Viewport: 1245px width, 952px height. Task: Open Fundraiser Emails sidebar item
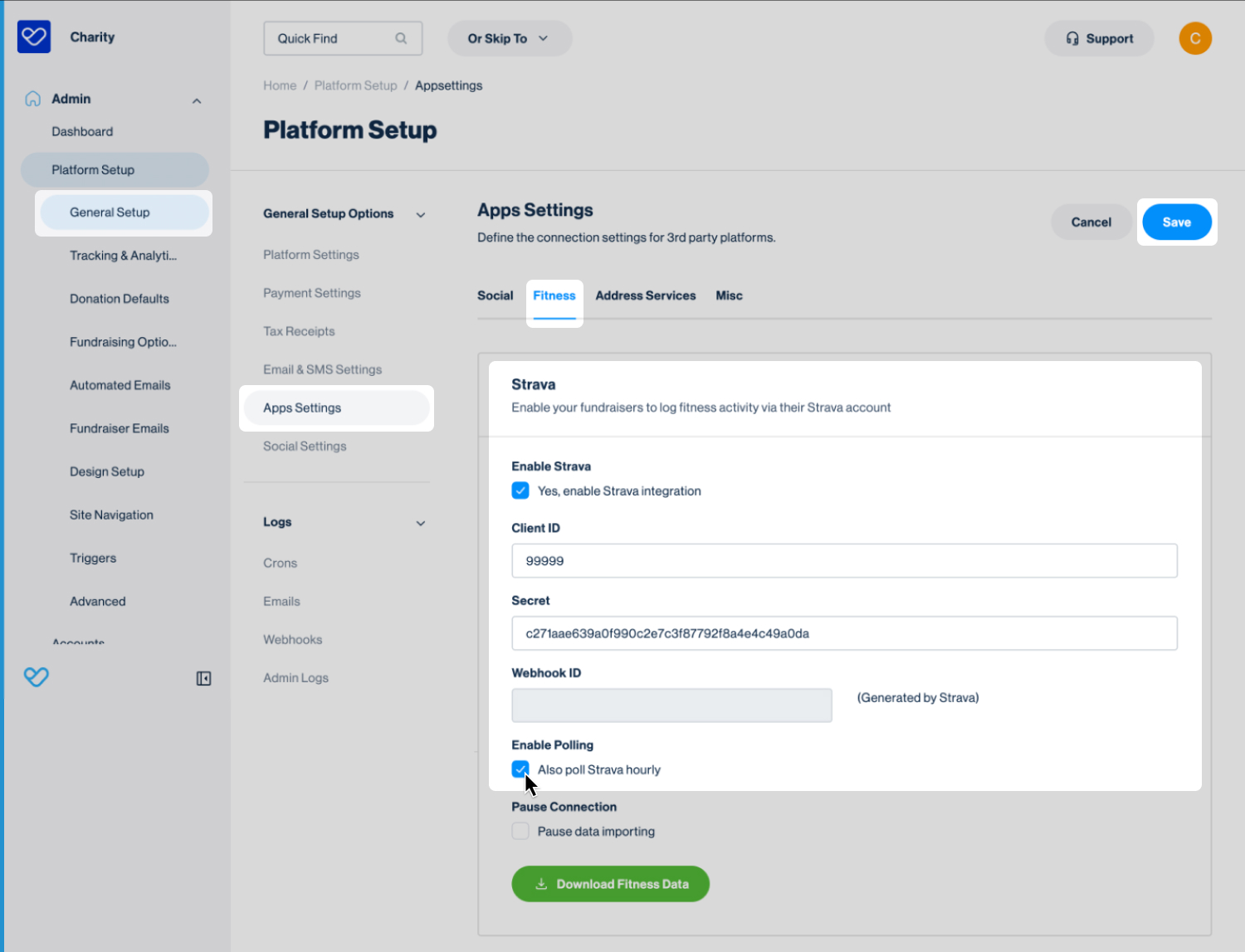[120, 428]
